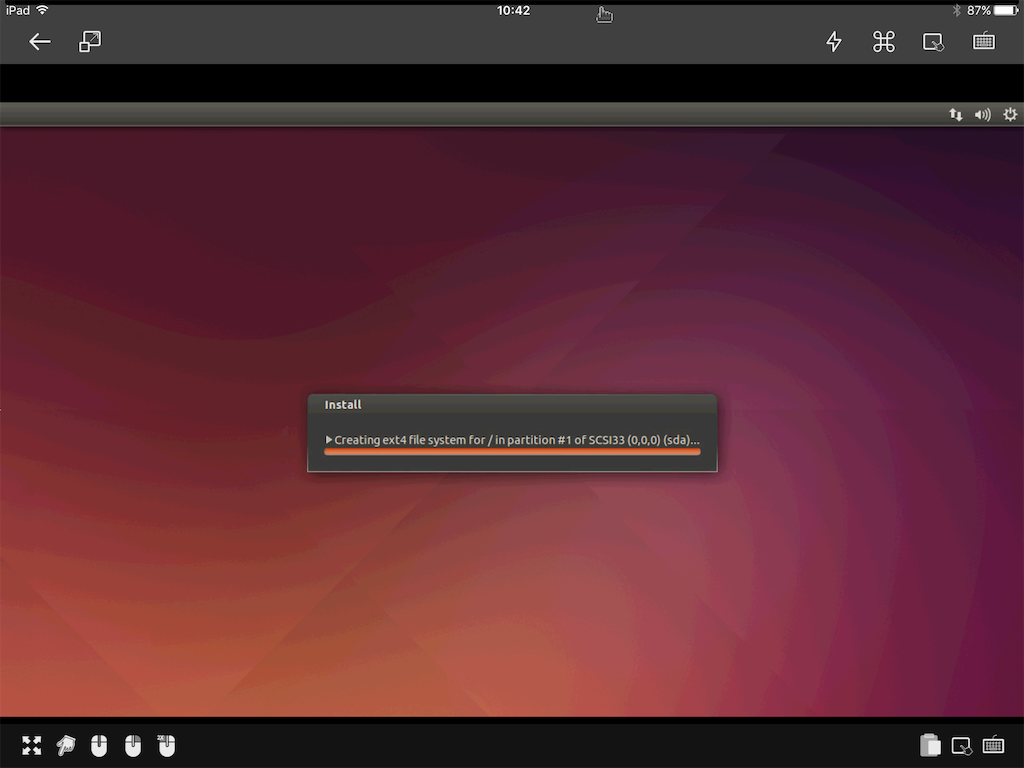The width and height of the screenshot is (1024, 768).
Task: Tap the 87% battery indicator
Action: pyautogui.click(x=993, y=10)
